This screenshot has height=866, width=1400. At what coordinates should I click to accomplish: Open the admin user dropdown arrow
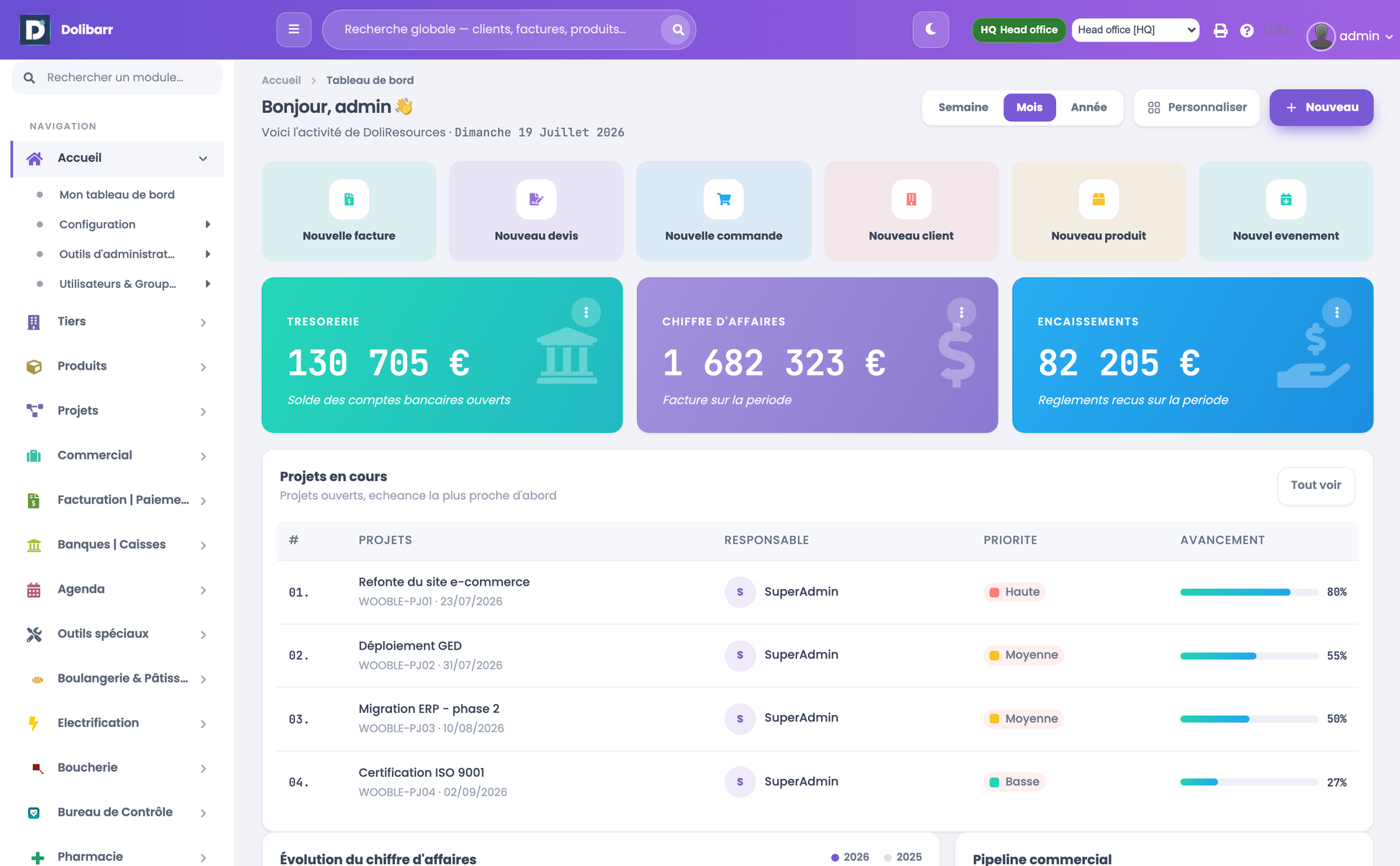[1388, 37]
